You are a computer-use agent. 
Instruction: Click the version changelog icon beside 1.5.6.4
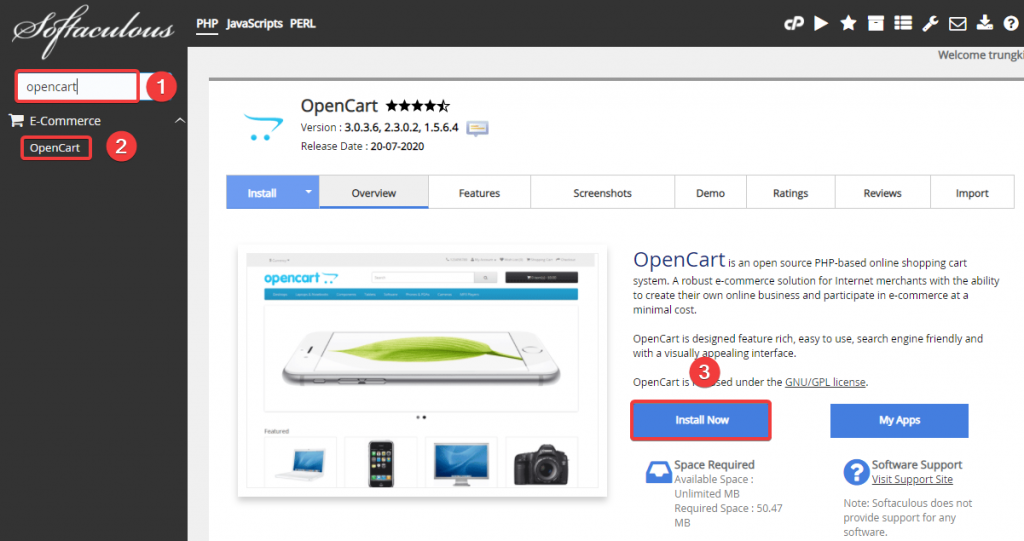point(477,128)
